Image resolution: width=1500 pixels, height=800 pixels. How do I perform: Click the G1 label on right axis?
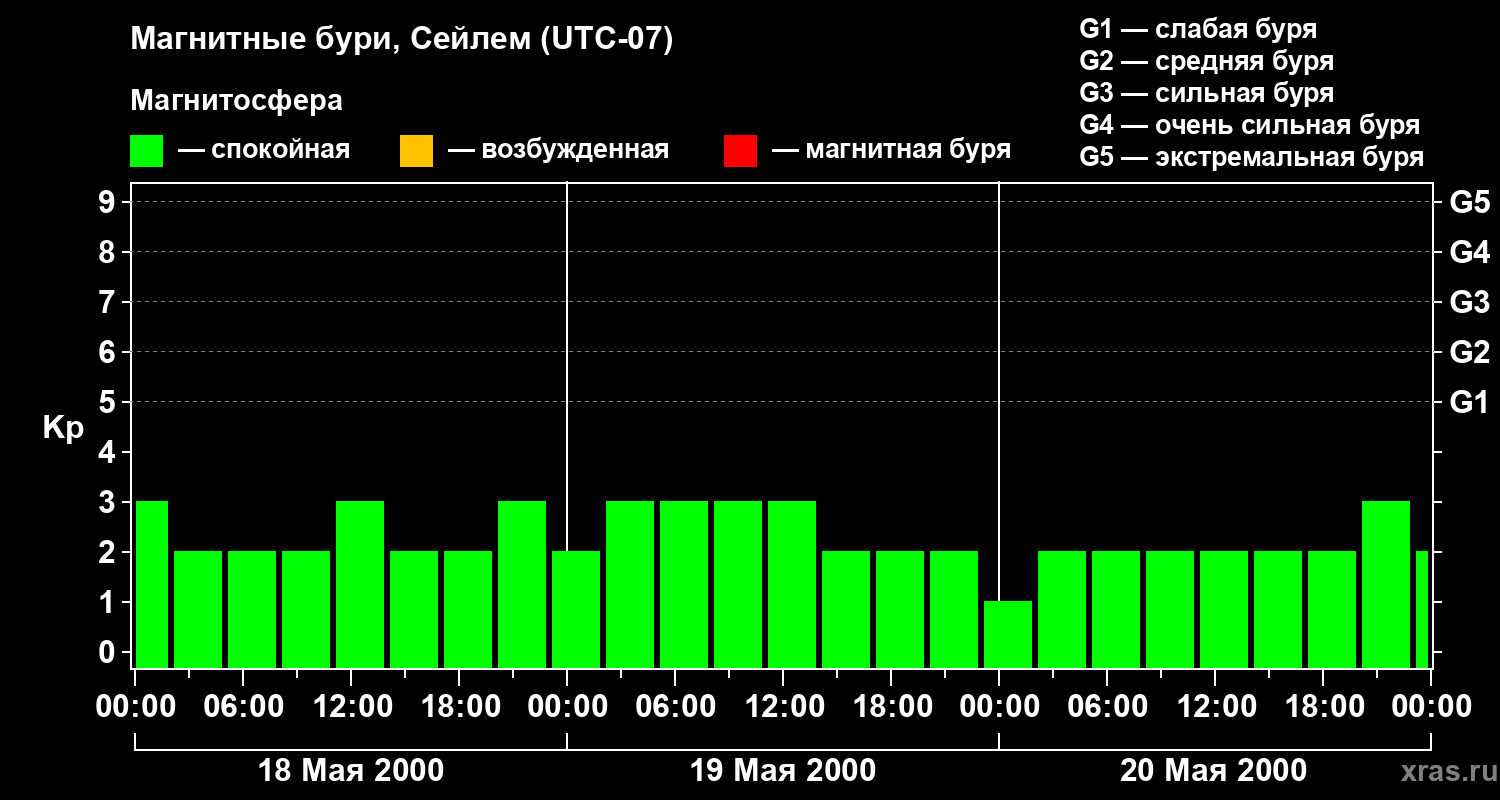(x=1469, y=402)
